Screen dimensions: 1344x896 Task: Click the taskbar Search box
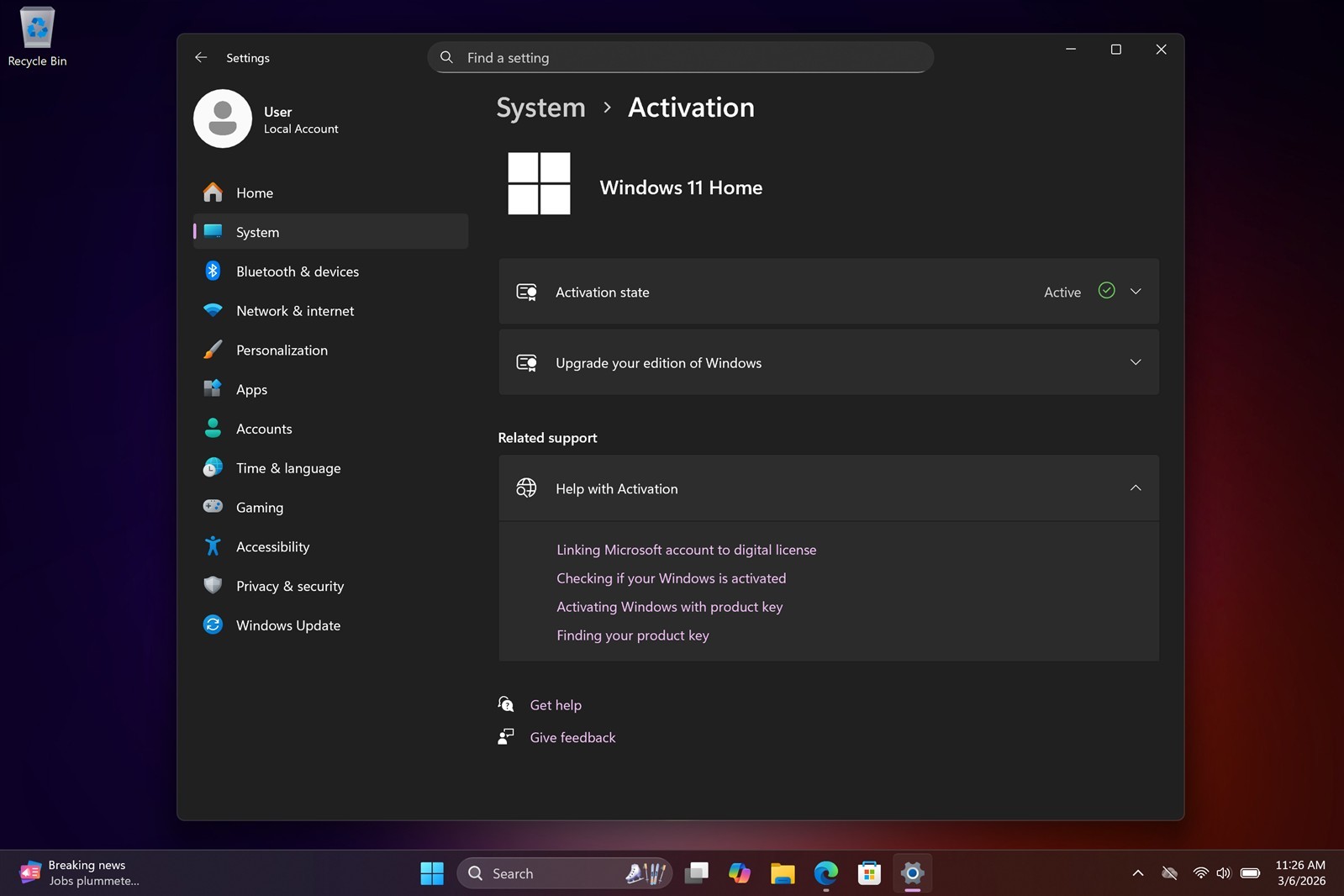tap(564, 873)
